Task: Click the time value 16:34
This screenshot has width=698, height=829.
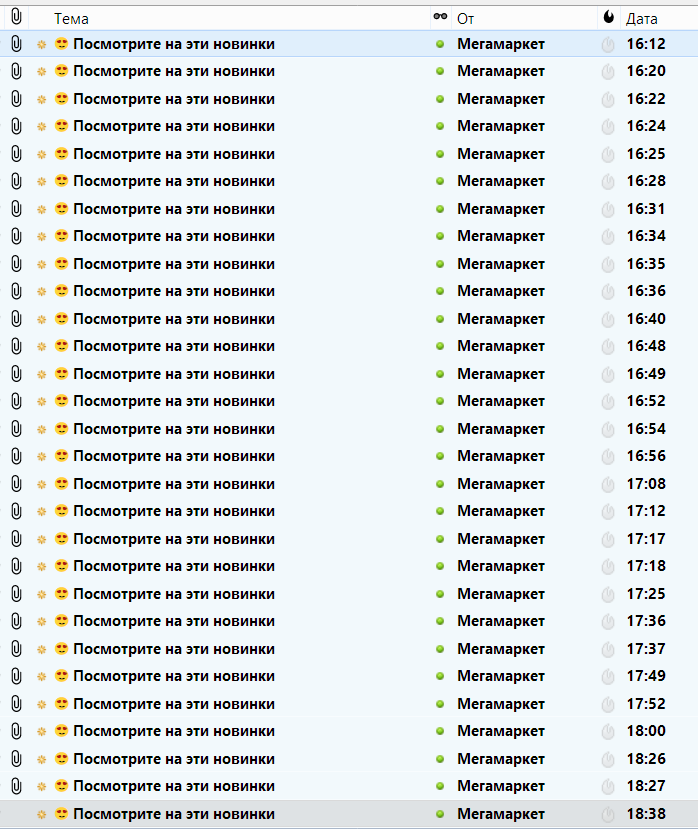Action: pyautogui.click(x=646, y=236)
